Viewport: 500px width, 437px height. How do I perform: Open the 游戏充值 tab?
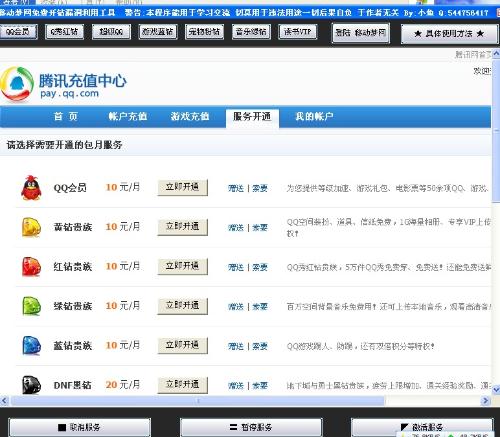(x=190, y=116)
